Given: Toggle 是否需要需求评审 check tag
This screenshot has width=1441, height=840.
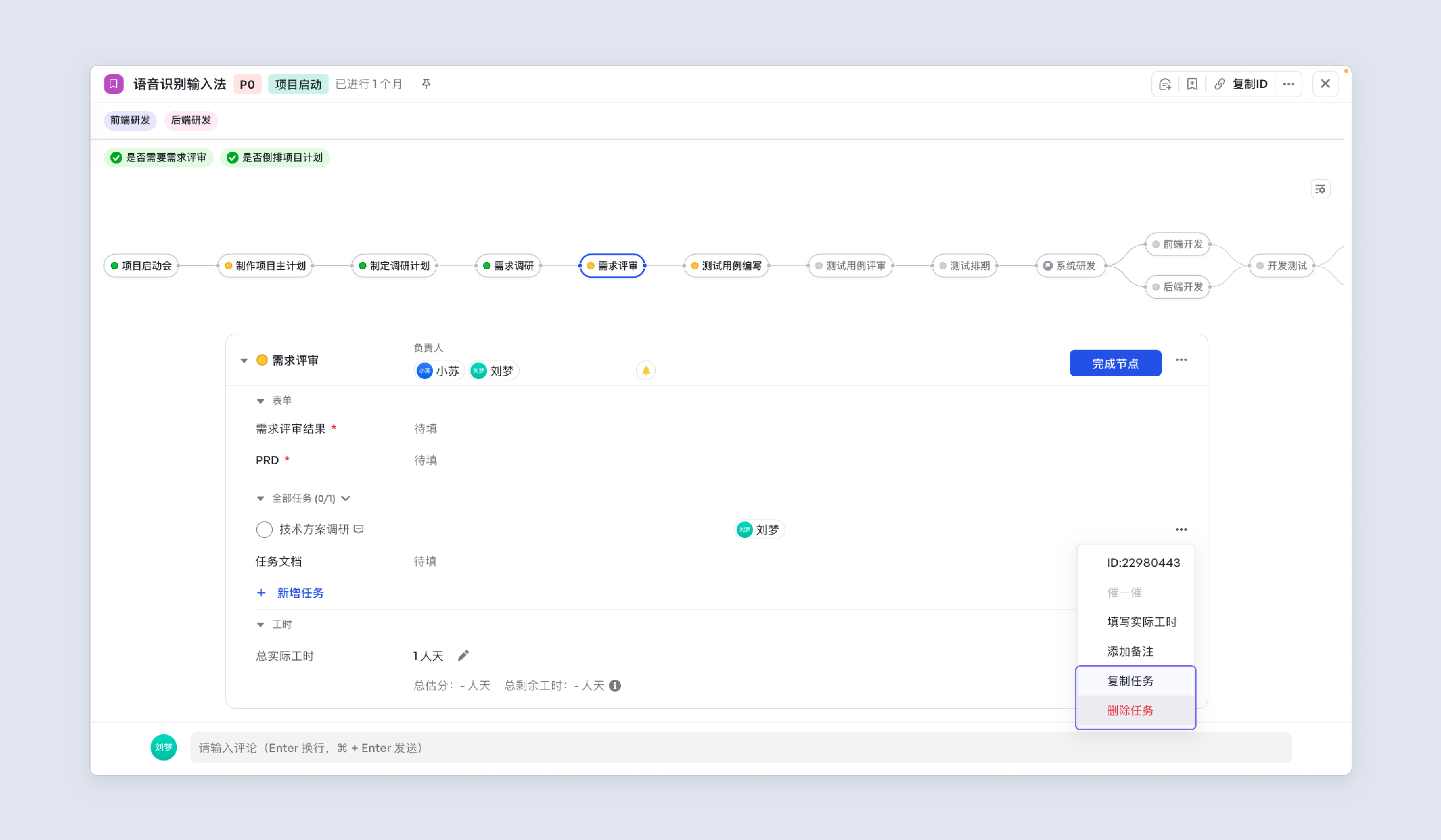Looking at the screenshot, I should 158,158.
